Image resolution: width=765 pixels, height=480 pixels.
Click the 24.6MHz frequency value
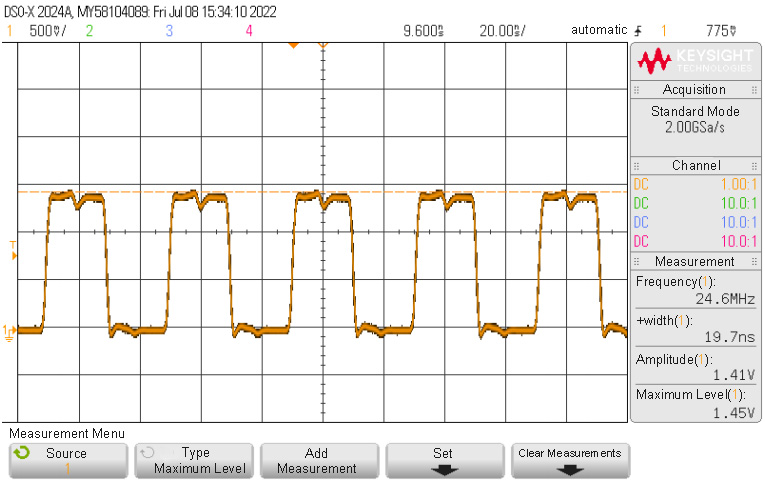[725, 299]
